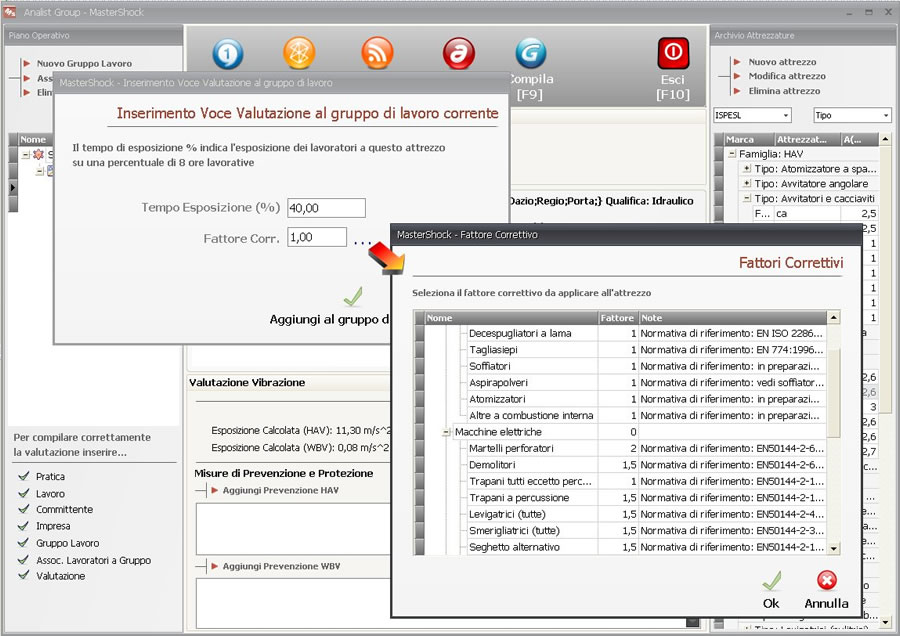Click the red Annulla cancel icon
This screenshot has width=900, height=636.
826,581
